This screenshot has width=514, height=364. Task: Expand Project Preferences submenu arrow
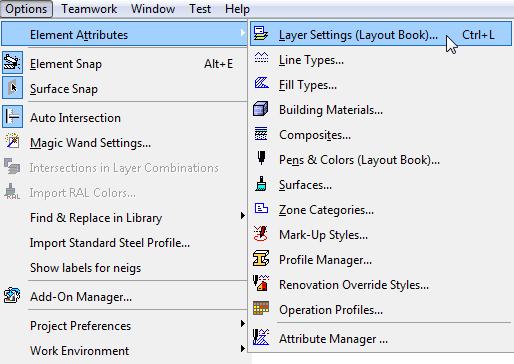click(243, 324)
